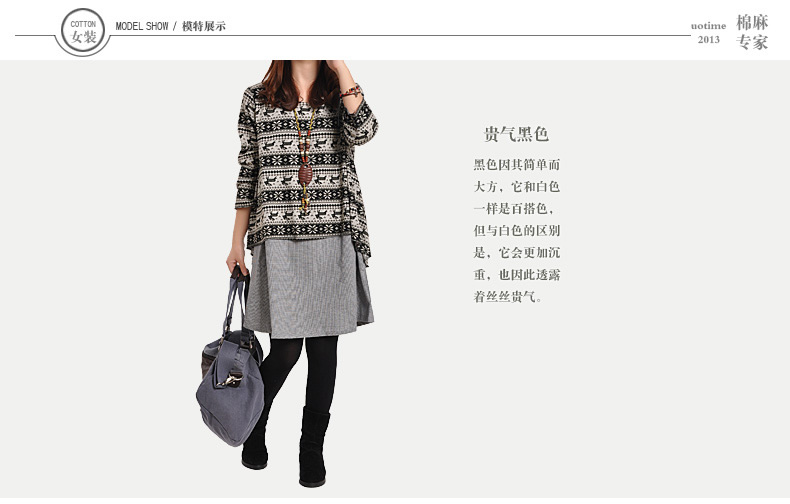Click the model's front black suede boot
The width and height of the screenshot is (790, 504).
coord(313,447)
